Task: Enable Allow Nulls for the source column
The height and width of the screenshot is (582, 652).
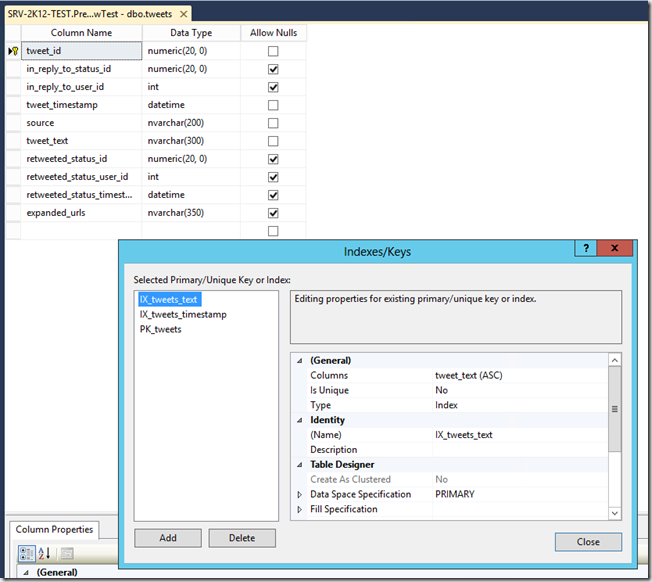Action: 273,123
